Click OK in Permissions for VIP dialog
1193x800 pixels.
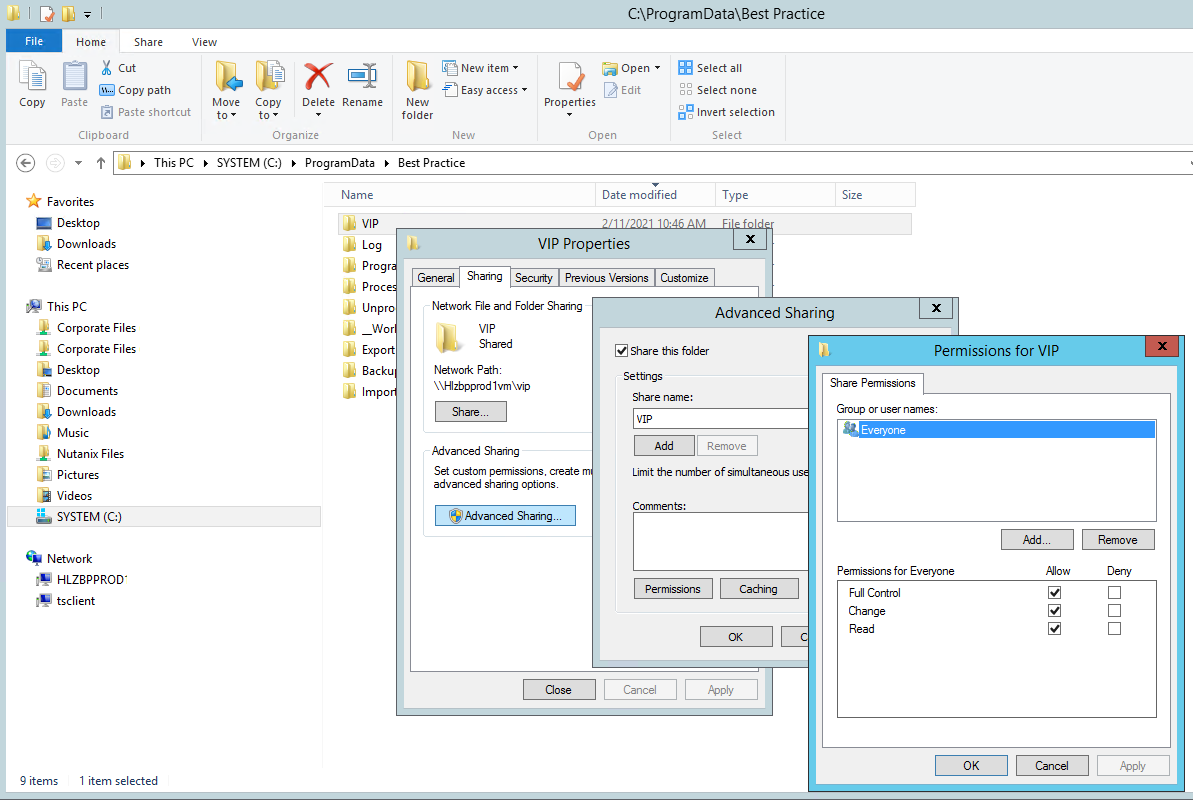pyautogui.click(x=971, y=766)
